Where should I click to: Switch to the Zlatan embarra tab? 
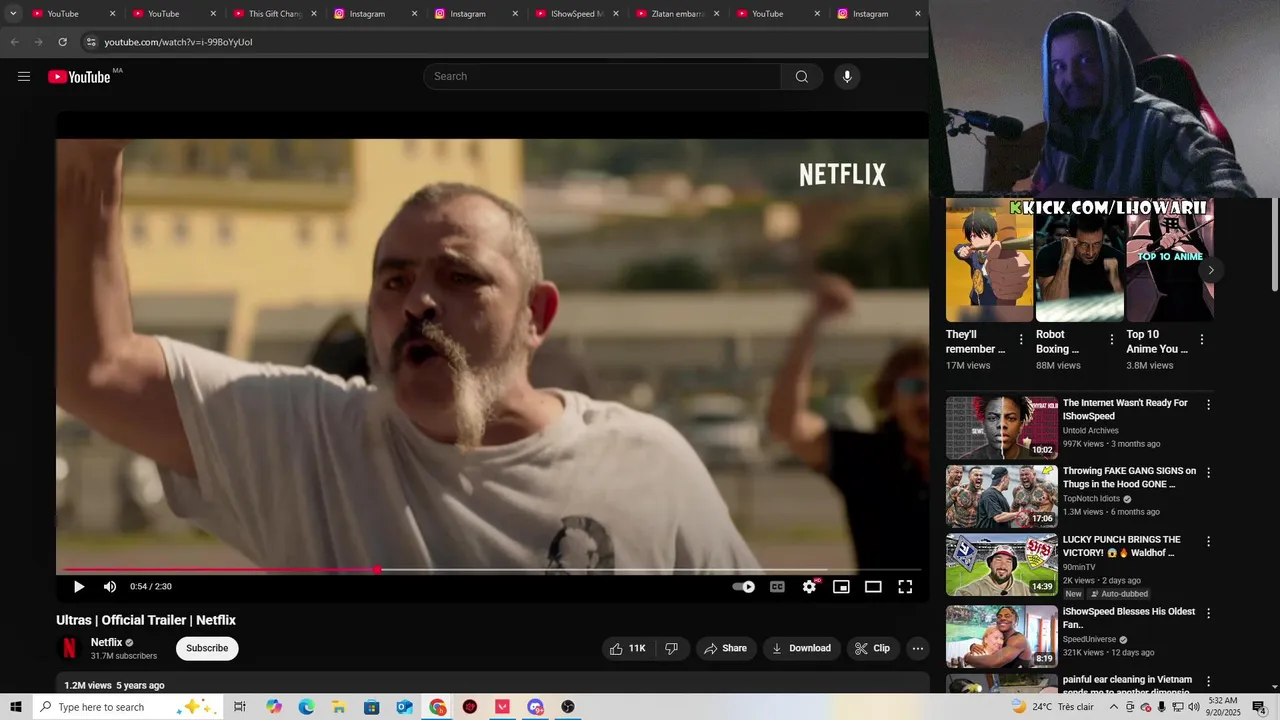(678, 14)
